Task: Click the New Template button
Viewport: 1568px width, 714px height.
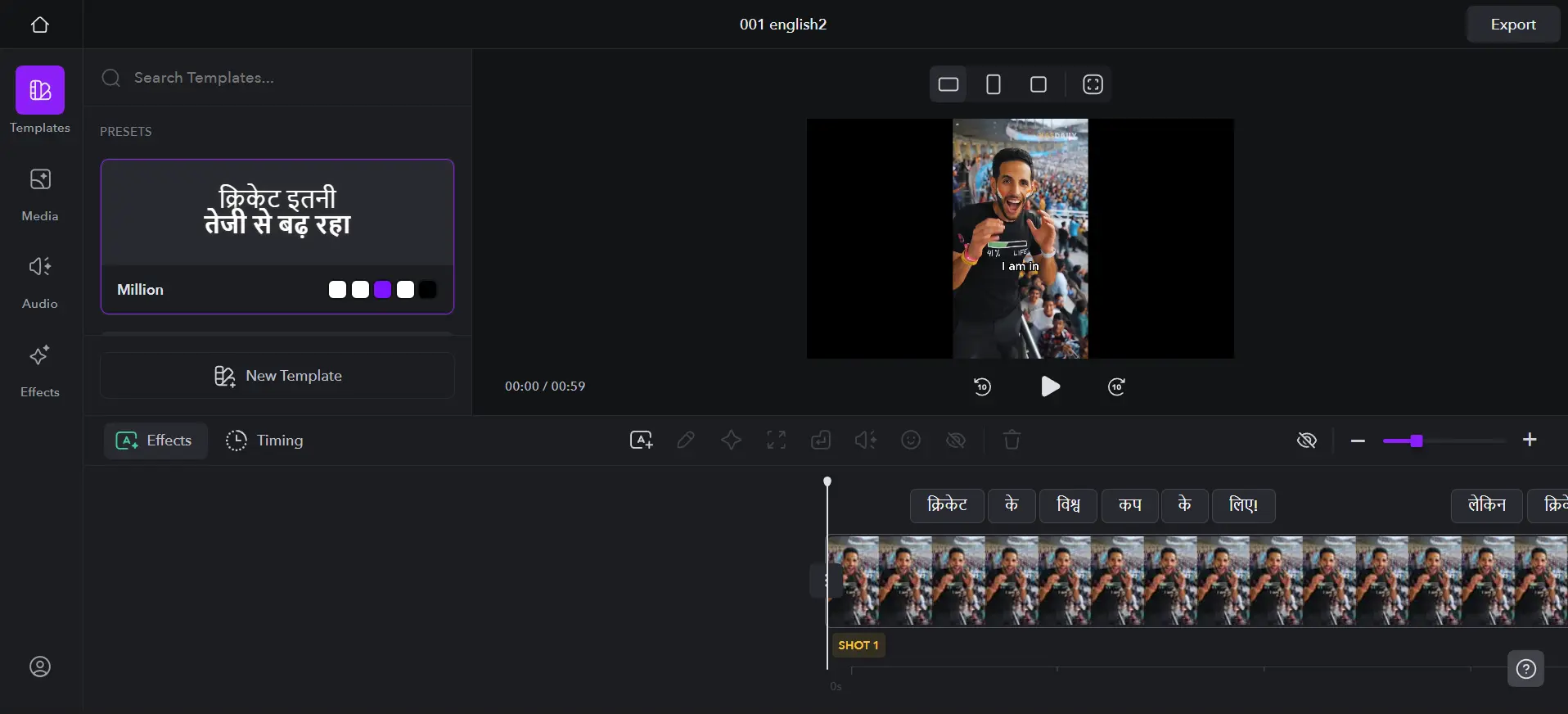Action: [277, 376]
